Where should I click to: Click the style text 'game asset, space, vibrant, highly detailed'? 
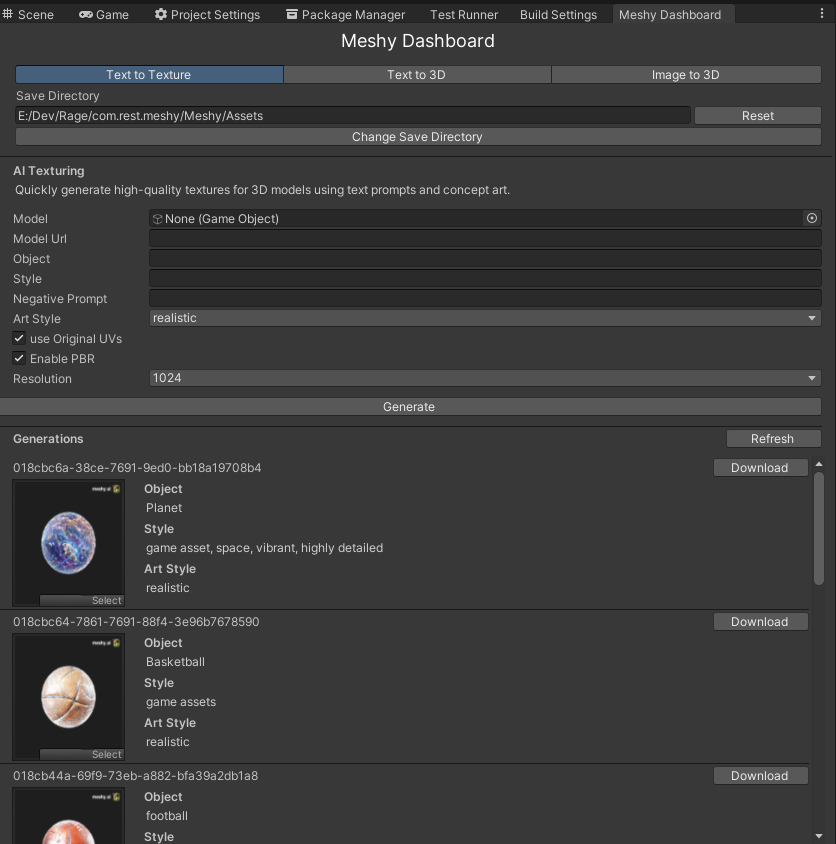click(x=264, y=548)
